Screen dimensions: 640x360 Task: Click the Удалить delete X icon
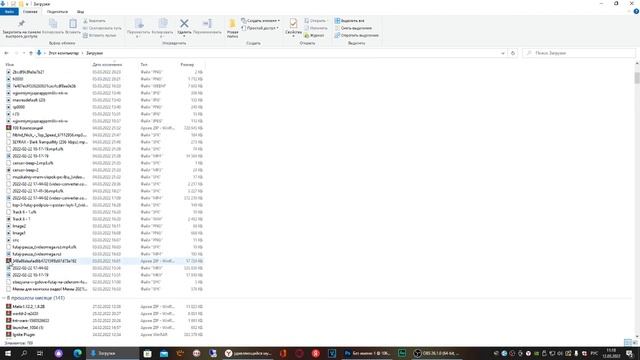tap(184, 24)
